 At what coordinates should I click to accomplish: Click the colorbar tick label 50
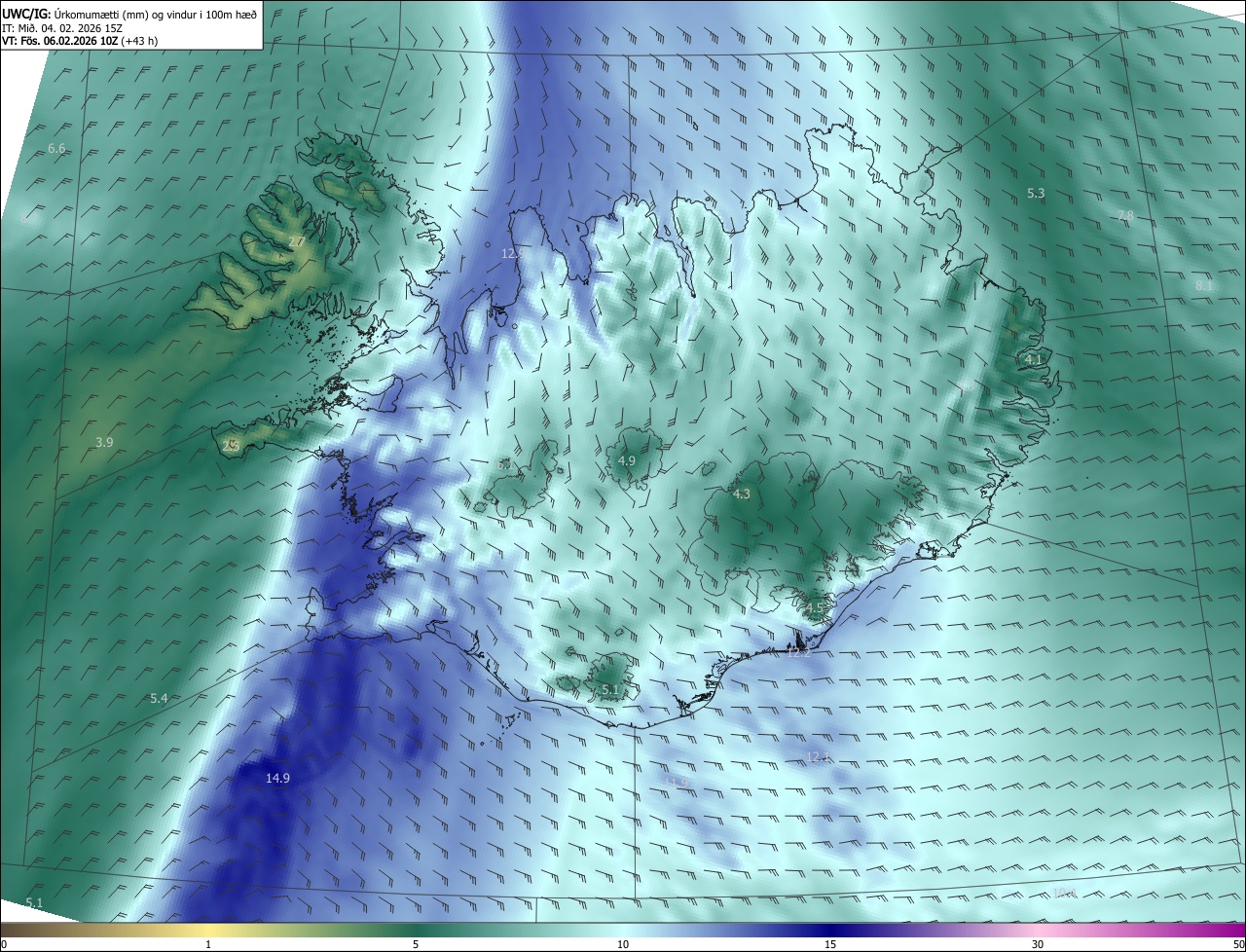pyautogui.click(x=1238, y=944)
